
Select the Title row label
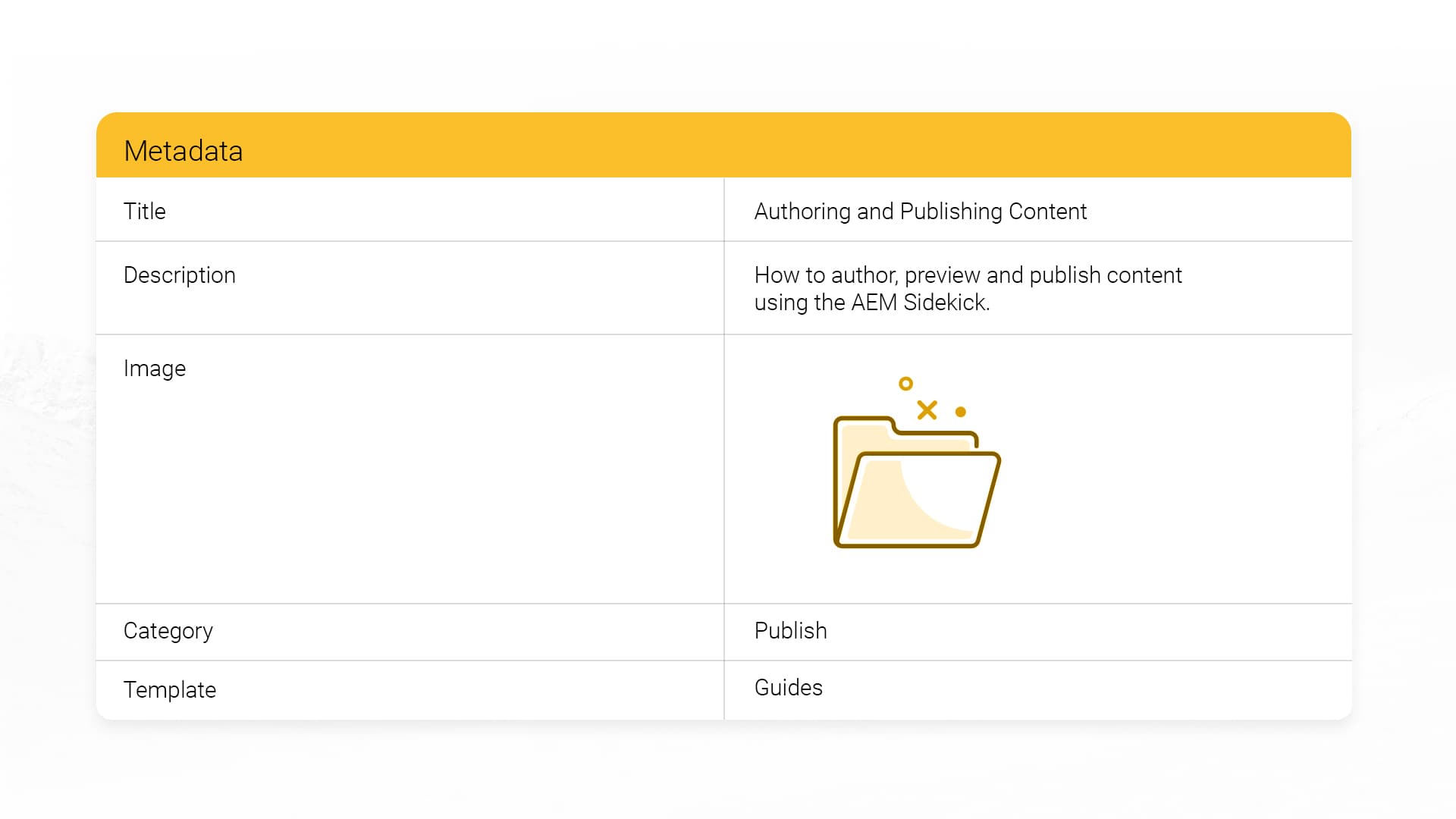point(144,212)
